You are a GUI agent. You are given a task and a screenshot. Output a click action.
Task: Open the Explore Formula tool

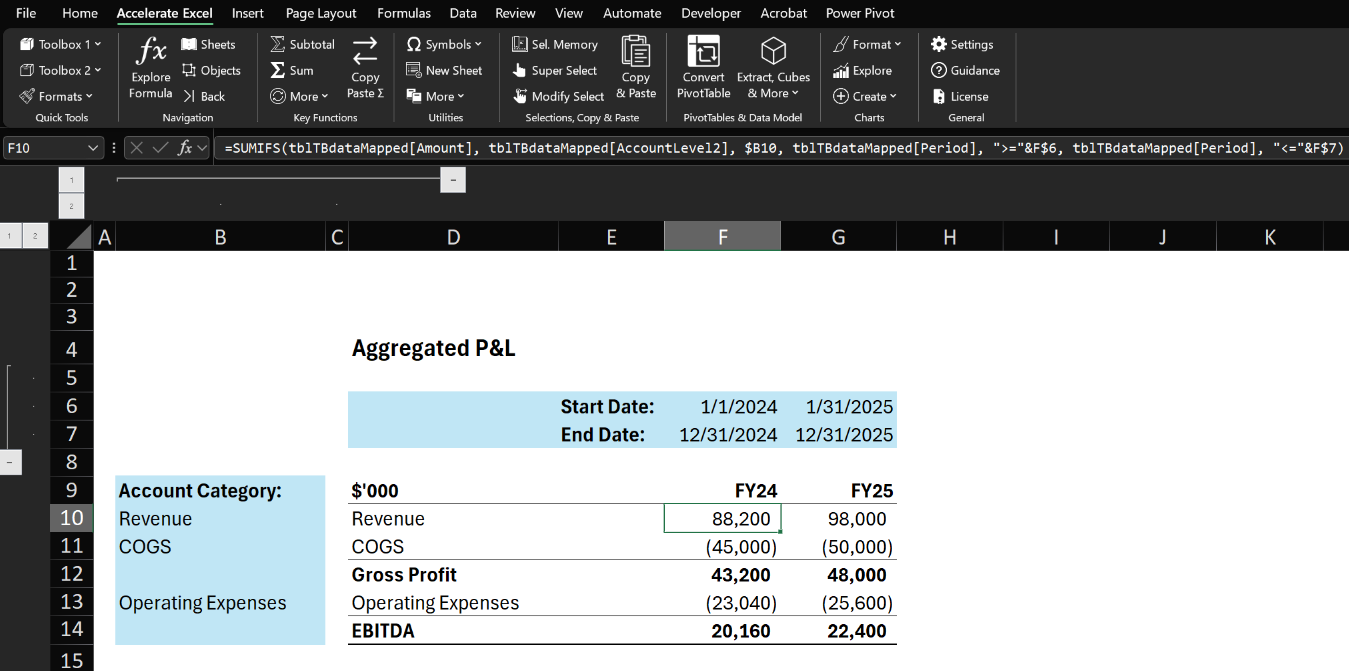150,68
